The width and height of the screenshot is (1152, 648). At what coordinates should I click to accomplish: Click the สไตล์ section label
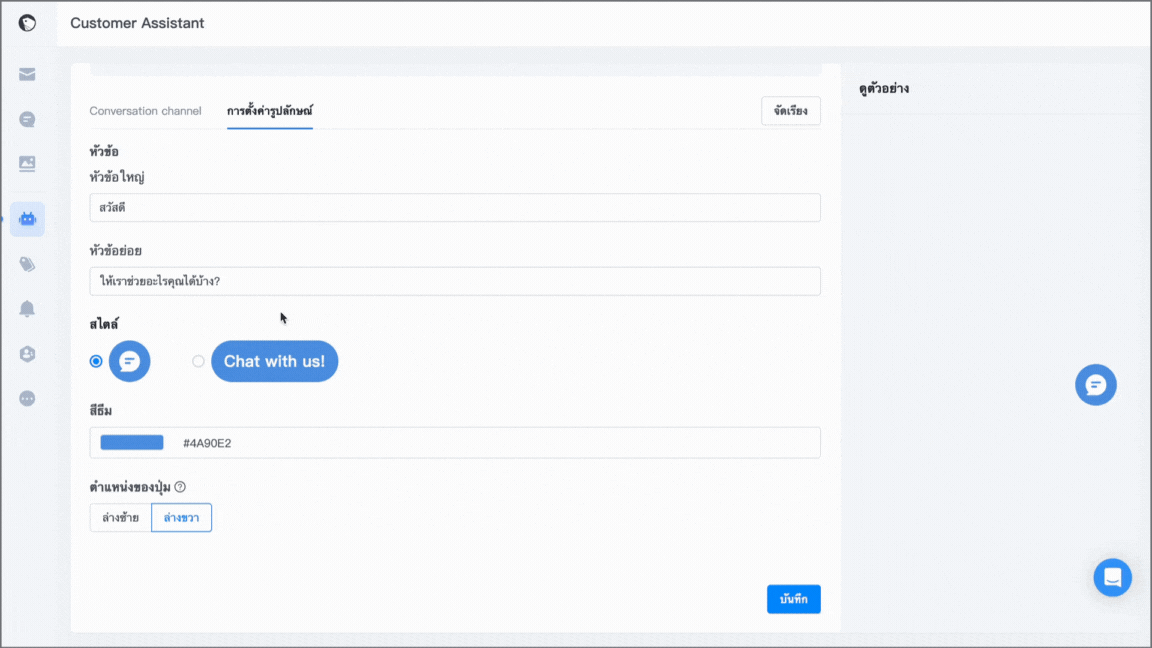(x=104, y=324)
